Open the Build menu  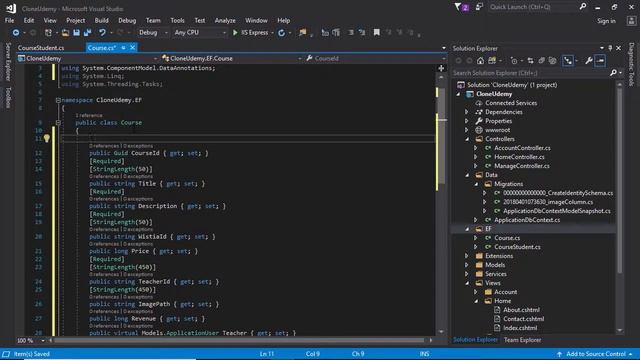pyautogui.click(x=102, y=20)
